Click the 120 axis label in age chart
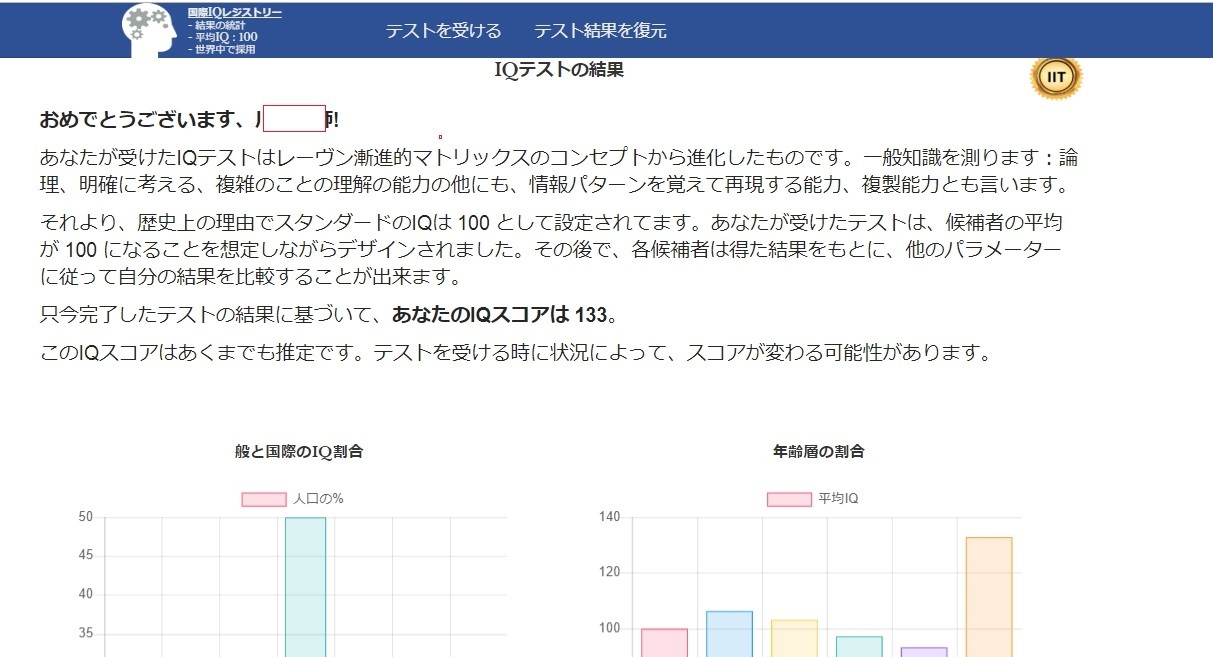Image resolution: width=1213 pixels, height=657 pixels. (611, 572)
